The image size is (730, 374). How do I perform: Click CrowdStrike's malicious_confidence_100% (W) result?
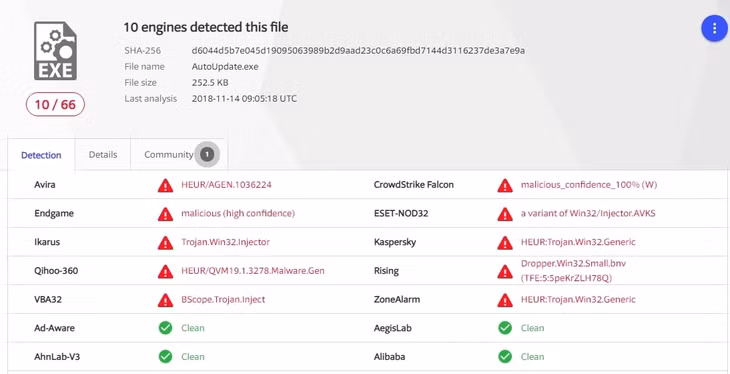(x=589, y=185)
